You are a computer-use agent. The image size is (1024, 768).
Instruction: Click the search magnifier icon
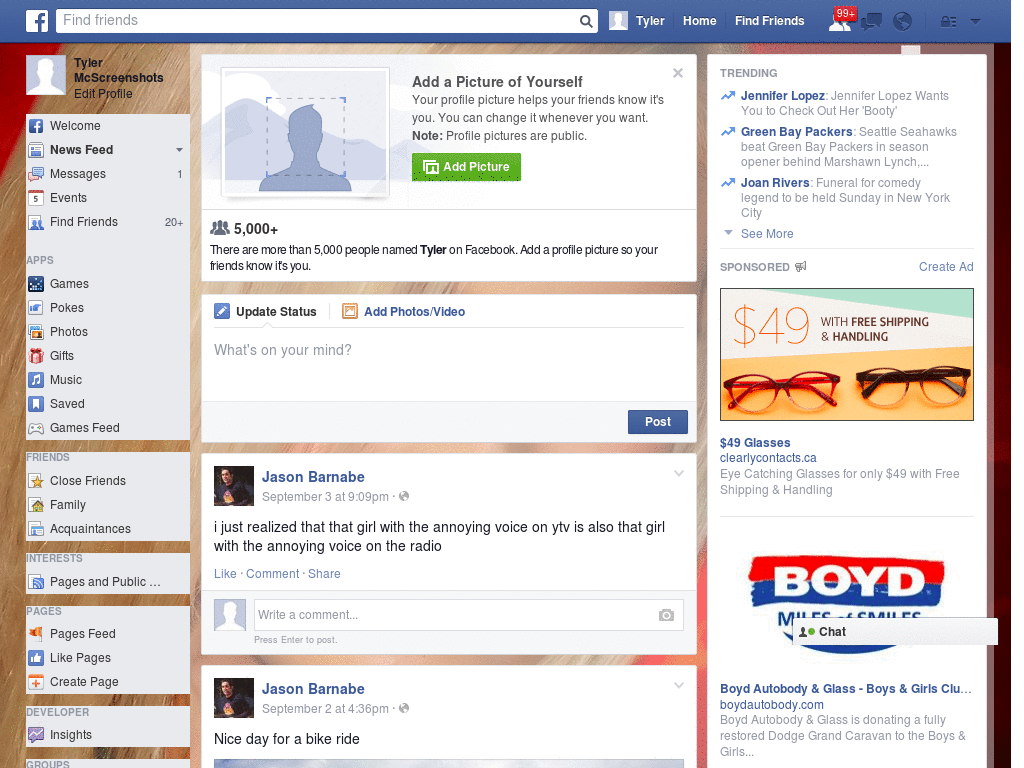[x=586, y=21]
